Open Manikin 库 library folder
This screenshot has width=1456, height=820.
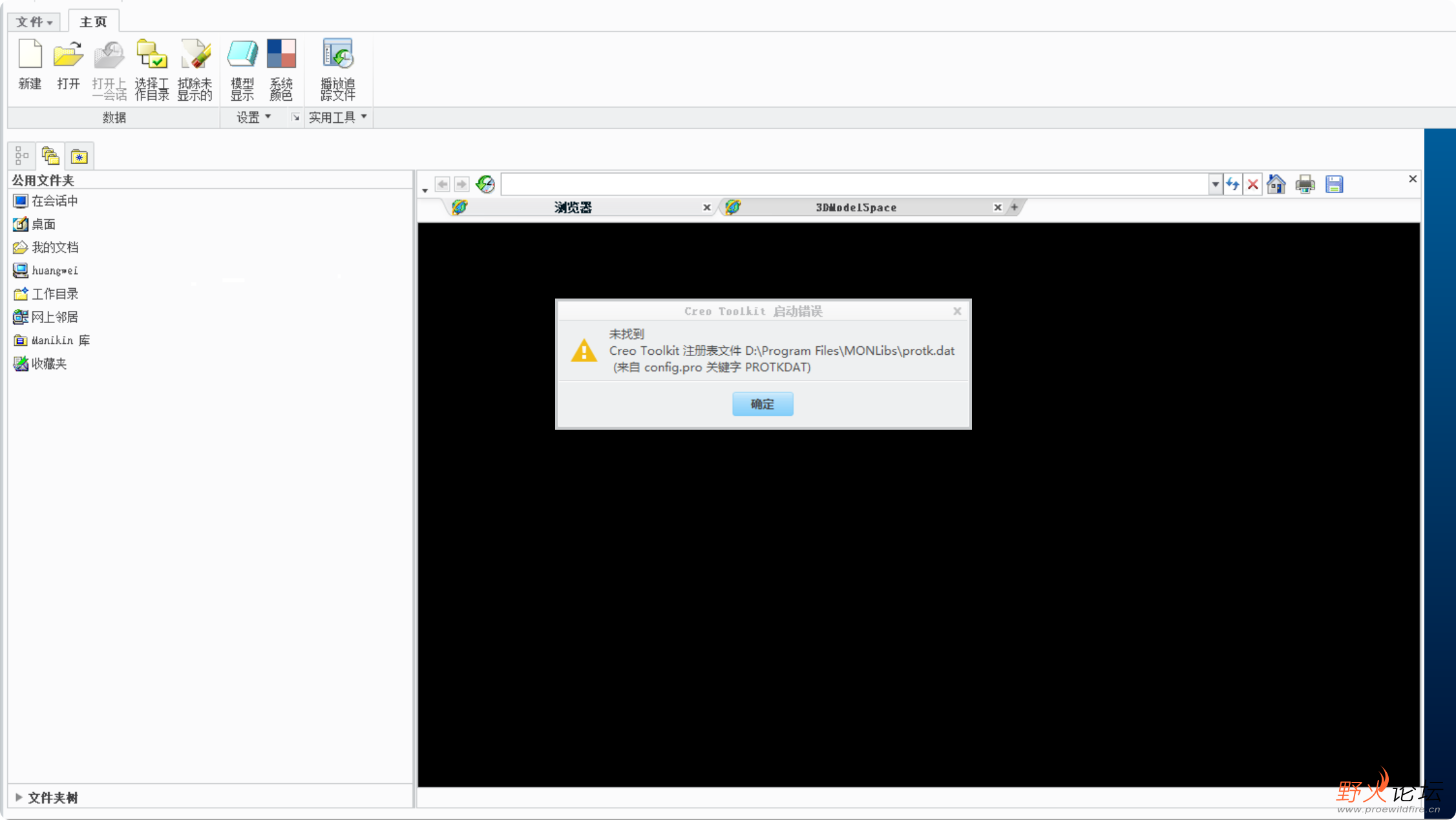52,341
